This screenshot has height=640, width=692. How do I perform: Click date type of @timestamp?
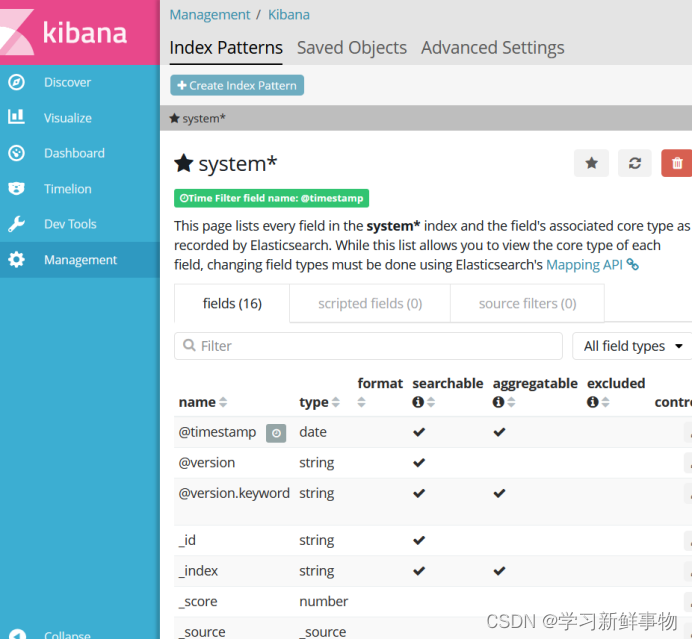point(313,432)
